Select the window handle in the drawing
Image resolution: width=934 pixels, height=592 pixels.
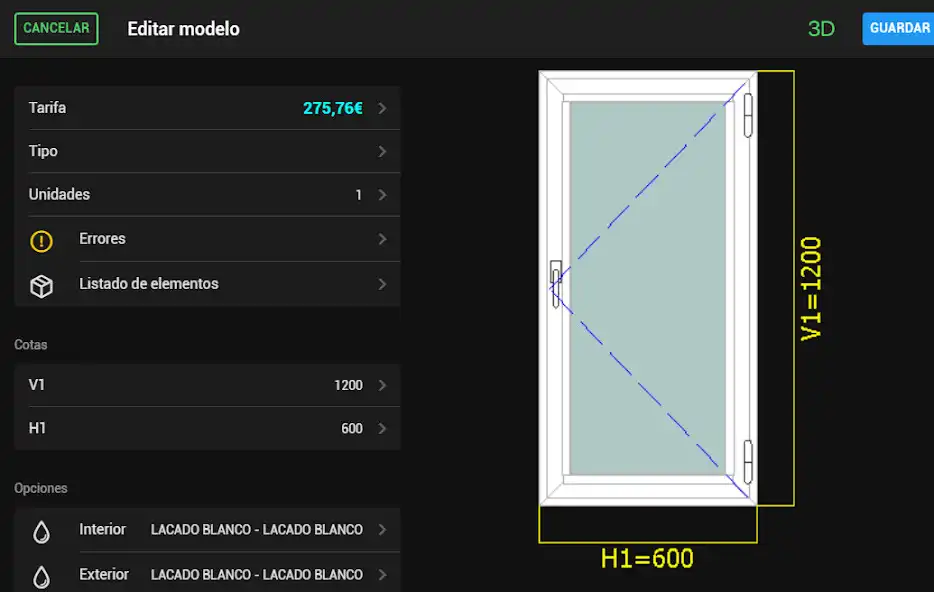(x=556, y=283)
